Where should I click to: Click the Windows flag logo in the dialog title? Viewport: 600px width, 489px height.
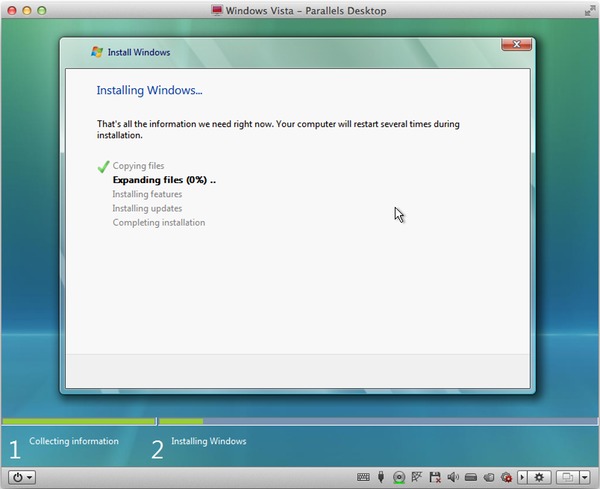[97, 52]
